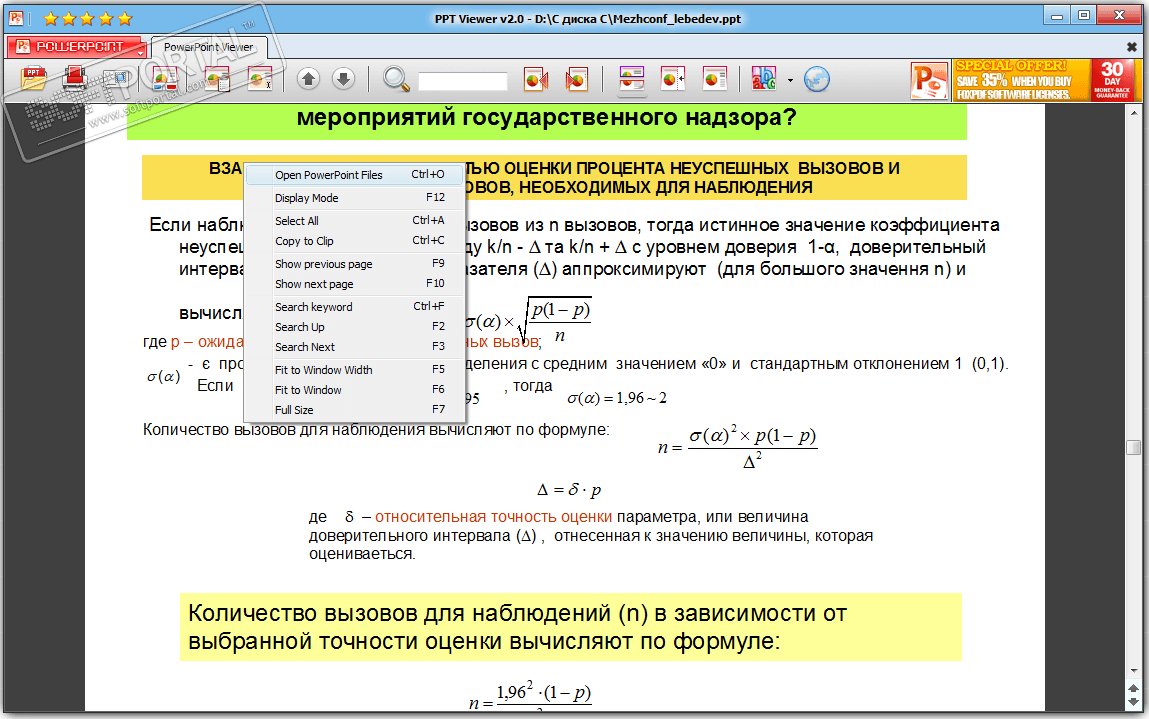Screen dimensions: 1149x719
Task: Click the fit to window icon
Action: (x=672, y=78)
